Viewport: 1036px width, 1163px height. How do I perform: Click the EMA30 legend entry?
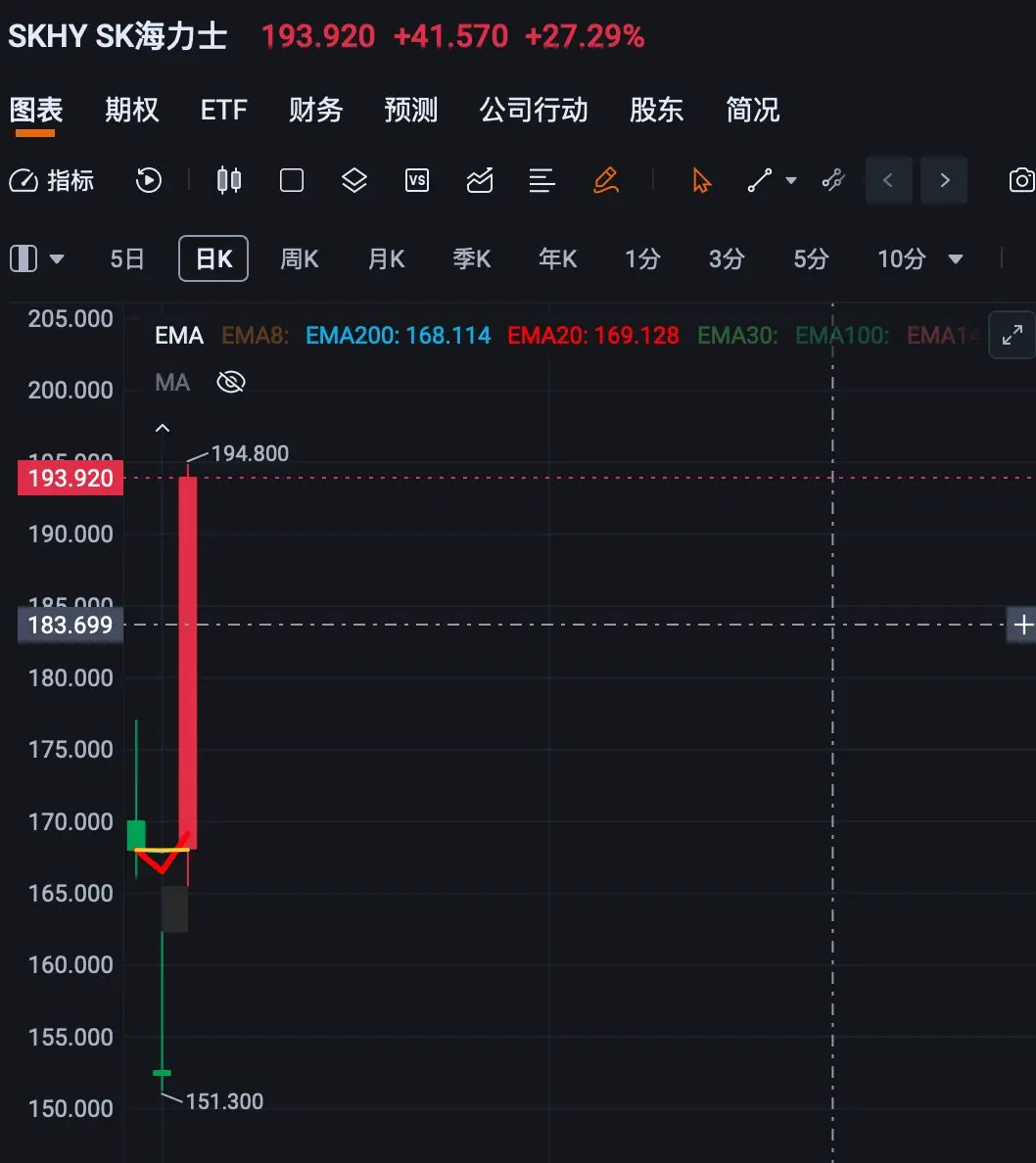point(737,335)
